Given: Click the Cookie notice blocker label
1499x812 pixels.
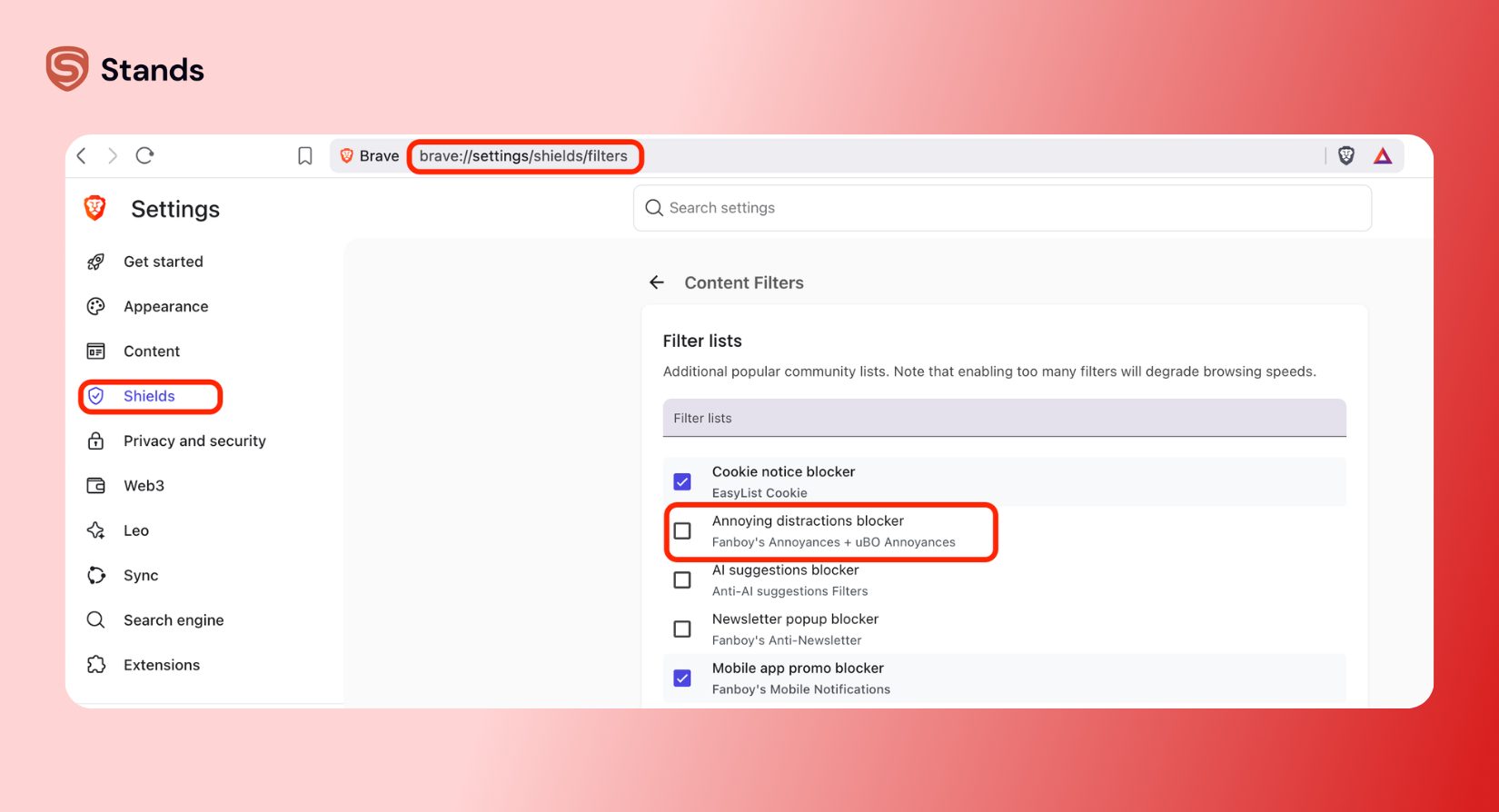Looking at the screenshot, I should (783, 471).
